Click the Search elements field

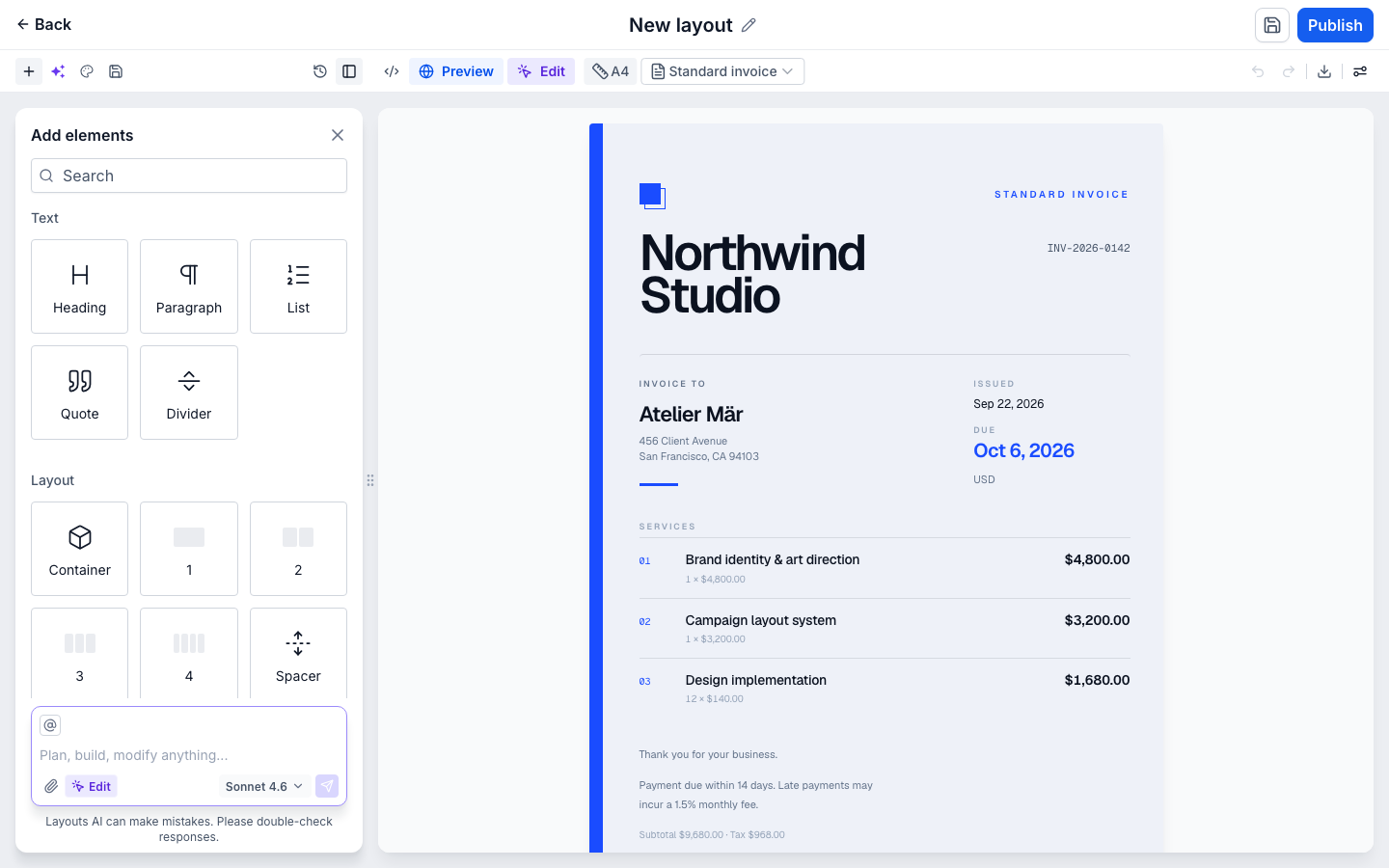click(x=189, y=176)
